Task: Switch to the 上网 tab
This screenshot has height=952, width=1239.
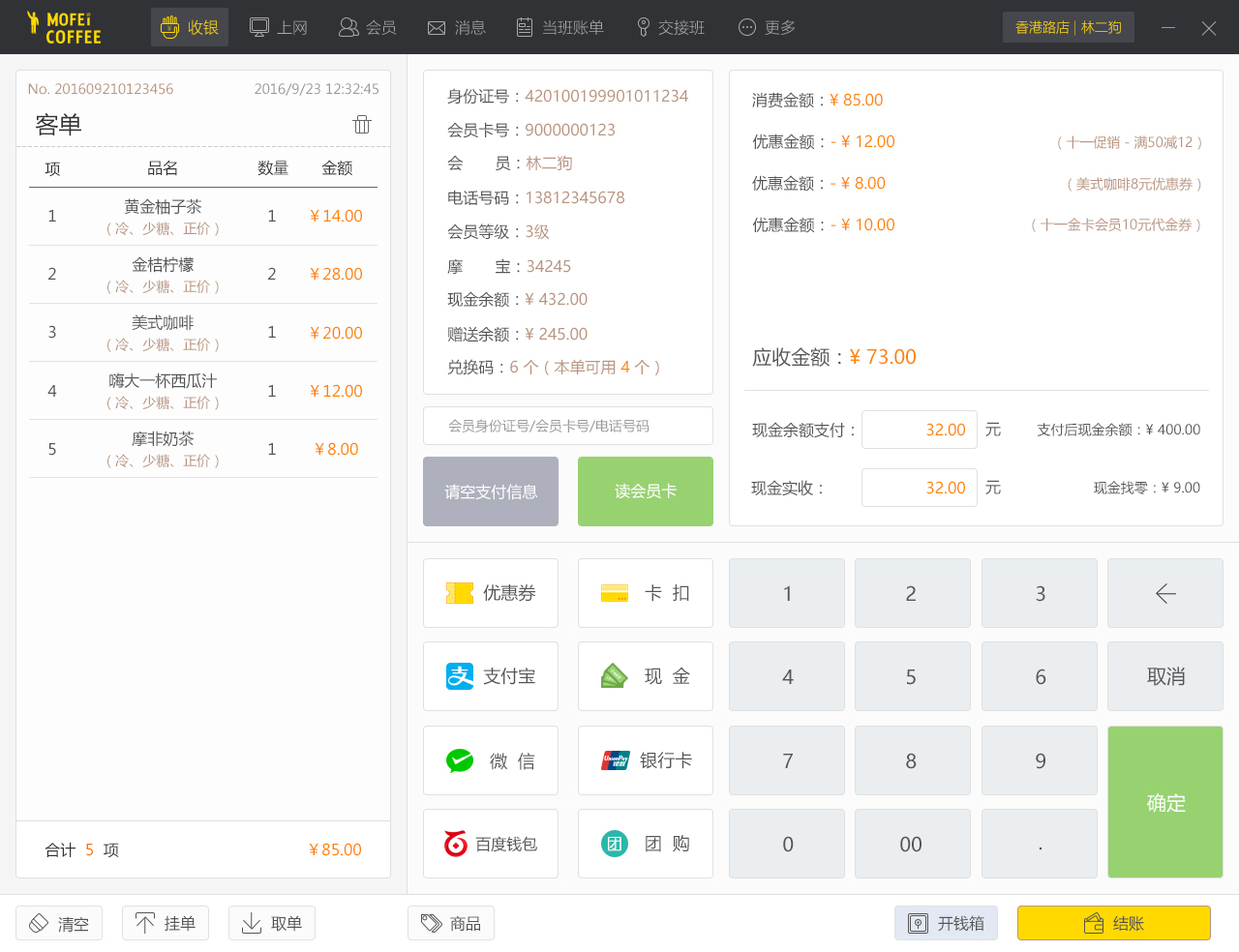Action: 279,27
